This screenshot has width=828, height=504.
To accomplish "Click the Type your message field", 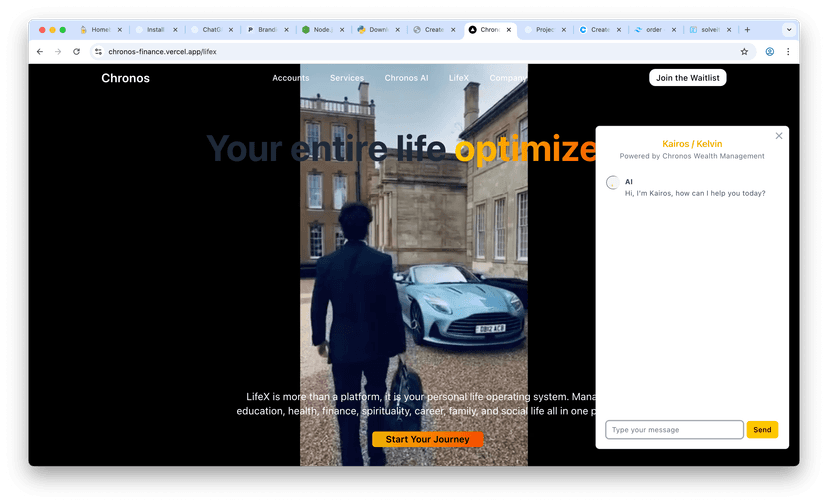I will pos(674,430).
